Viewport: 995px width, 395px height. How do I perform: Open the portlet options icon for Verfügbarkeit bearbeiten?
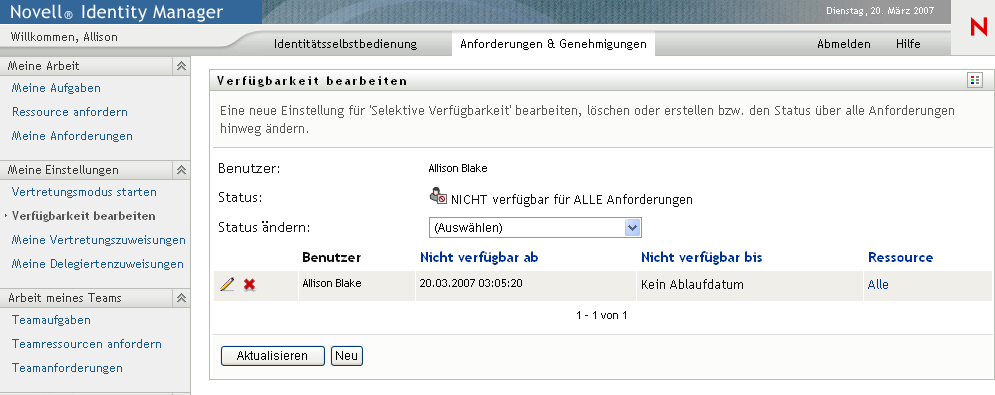[975, 80]
